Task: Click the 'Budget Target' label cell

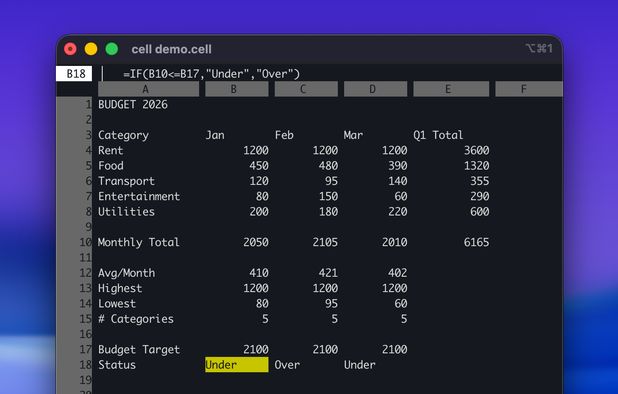Action: point(139,349)
